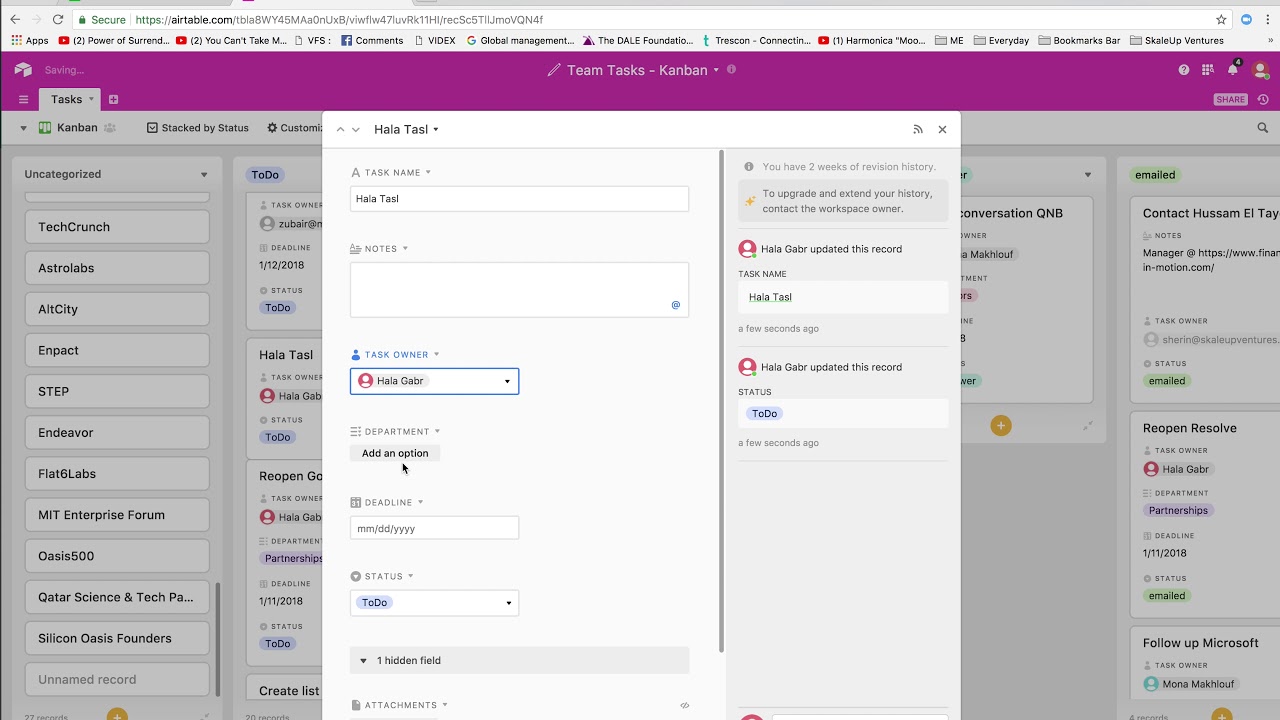Click the modal's vertical scrollbar

point(721,400)
